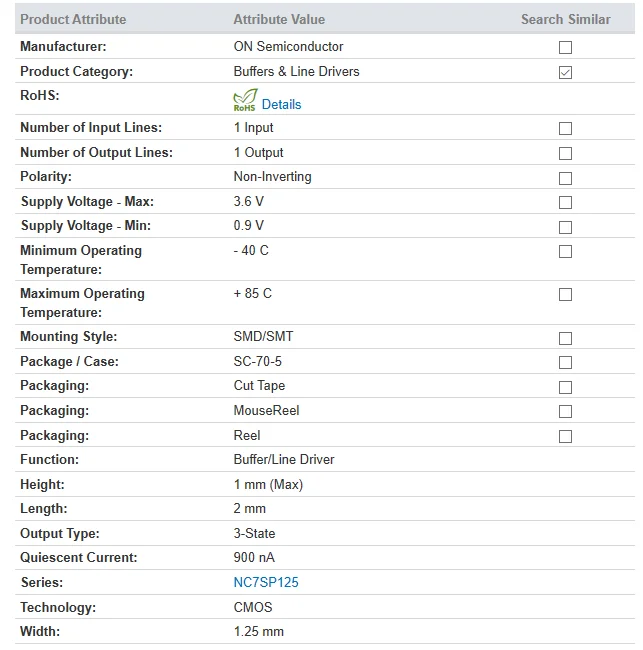Screen dimensions: 643x650
Task: Click the 900 nA quiescent current value
Action: coord(254,557)
